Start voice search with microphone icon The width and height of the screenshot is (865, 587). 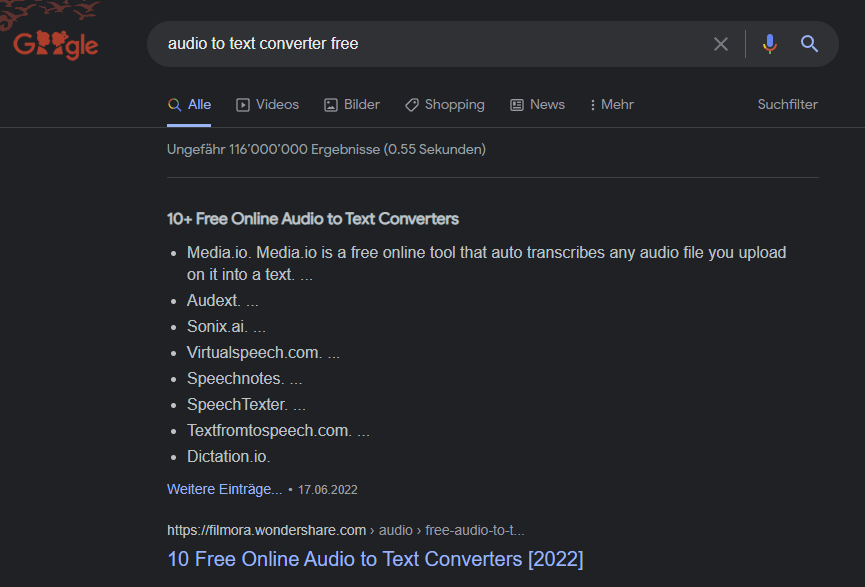[770, 44]
